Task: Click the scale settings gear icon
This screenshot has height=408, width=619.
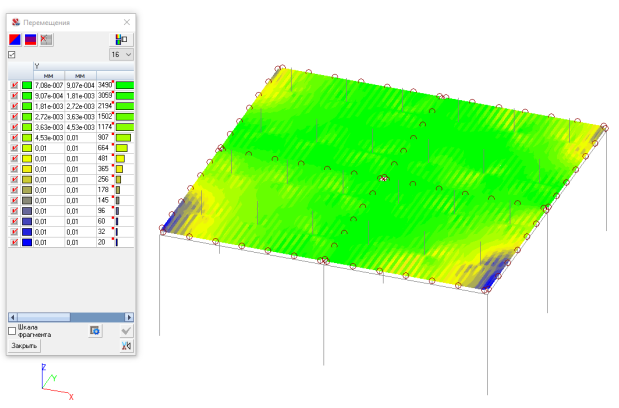Action: point(95,330)
